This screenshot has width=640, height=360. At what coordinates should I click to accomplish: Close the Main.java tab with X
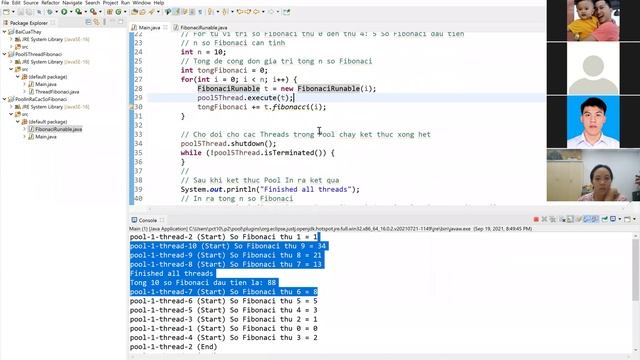(x=165, y=27)
